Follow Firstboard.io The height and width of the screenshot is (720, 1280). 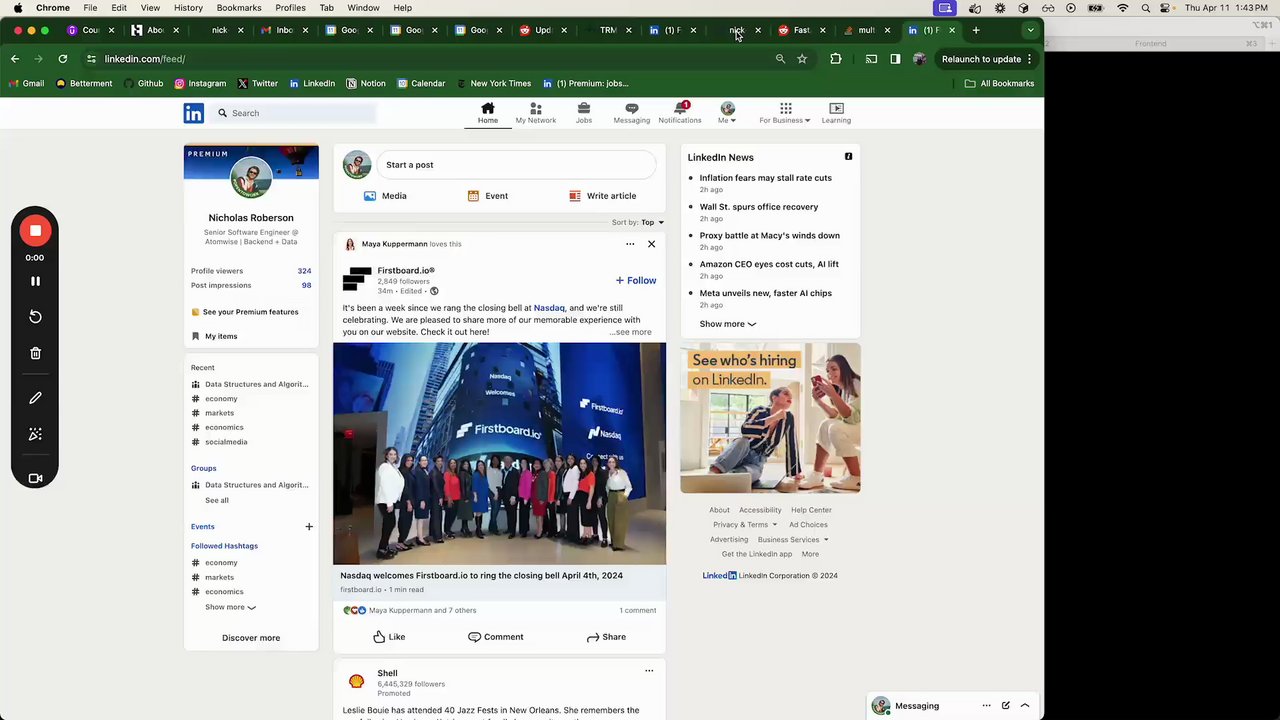pyautogui.click(x=636, y=281)
